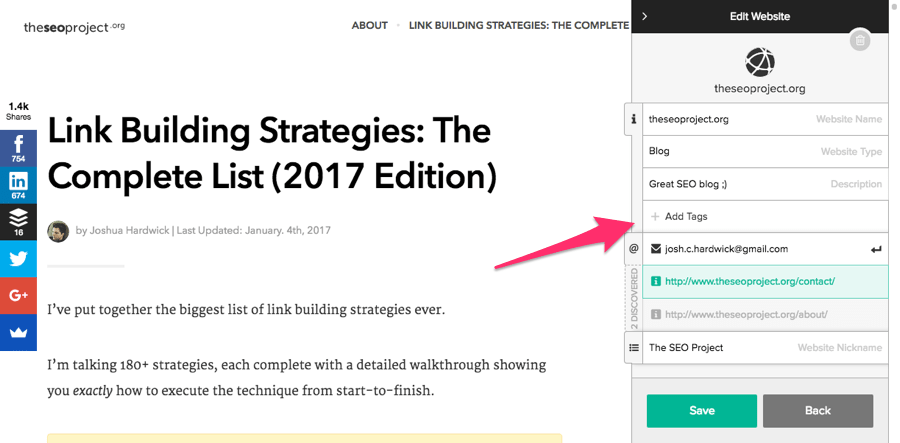Click the crown icon in share bar
The image size is (900, 443).
(18, 332)
